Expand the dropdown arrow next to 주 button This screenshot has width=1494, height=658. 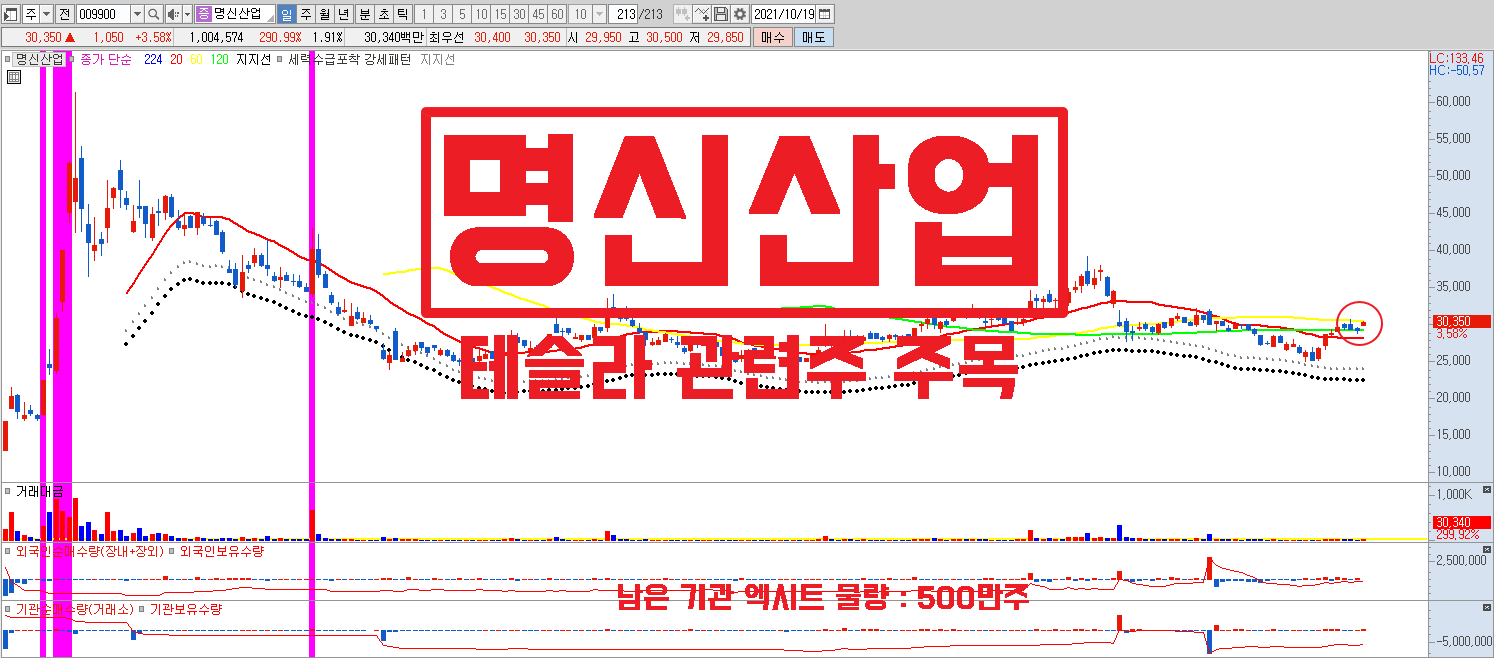pyautogui.click(x=46, y=15)
